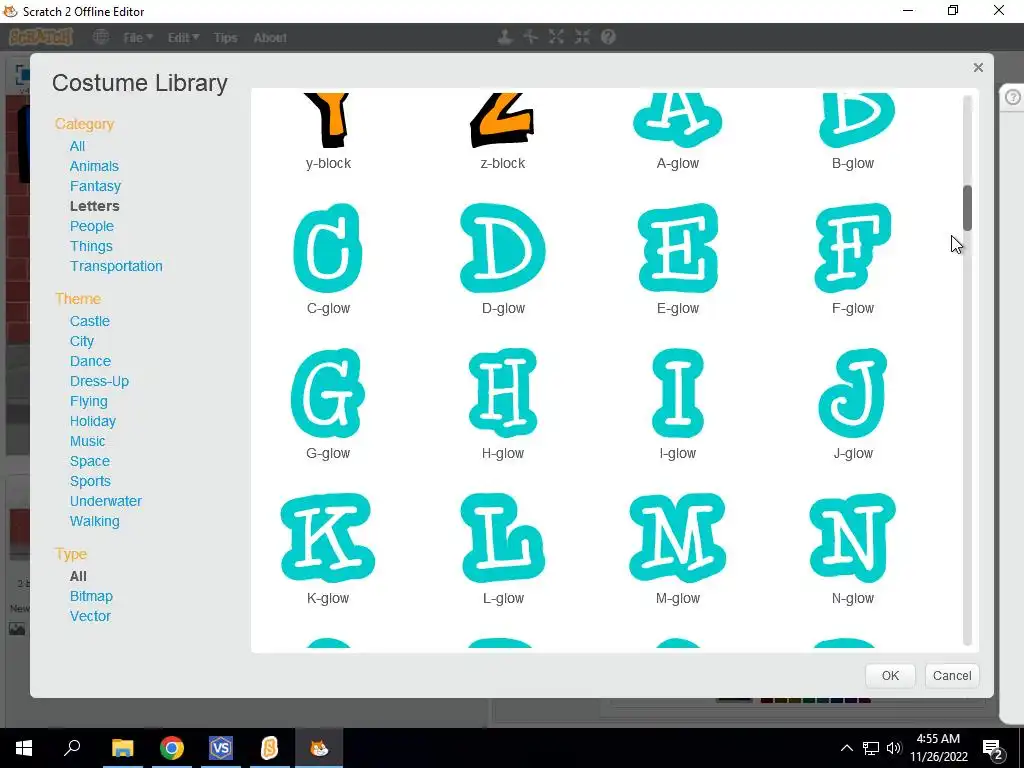Click the language globe icon

coord(101,37)
